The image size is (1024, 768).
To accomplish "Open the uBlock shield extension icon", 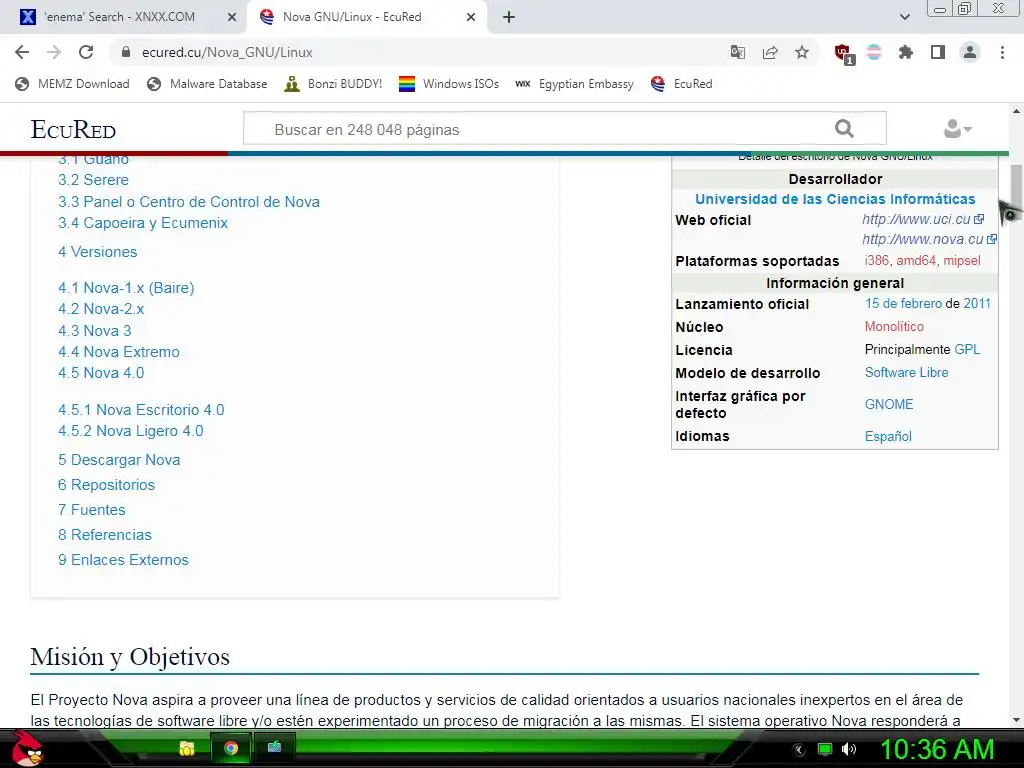I will pyautogui.click(x=844, y=54).
